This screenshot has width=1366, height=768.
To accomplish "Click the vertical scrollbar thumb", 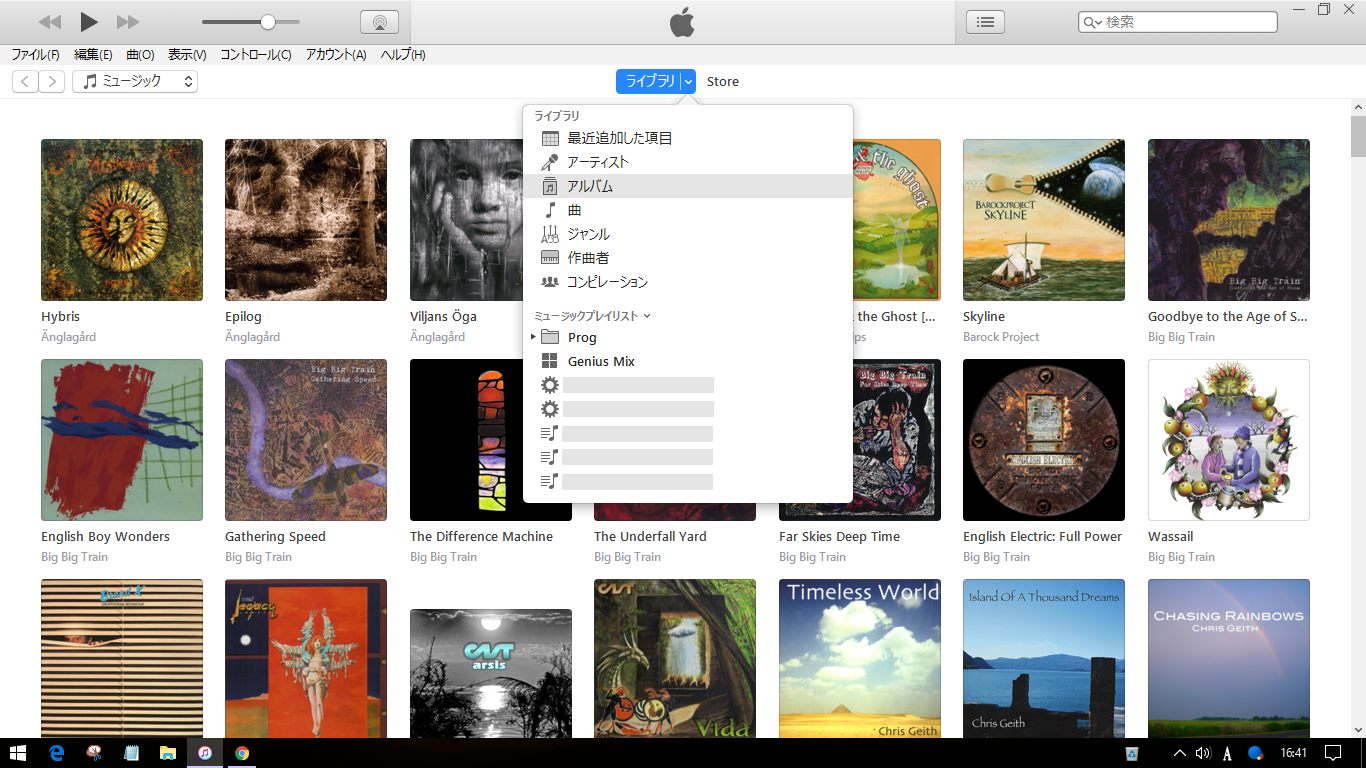I will click(1358, 137).
